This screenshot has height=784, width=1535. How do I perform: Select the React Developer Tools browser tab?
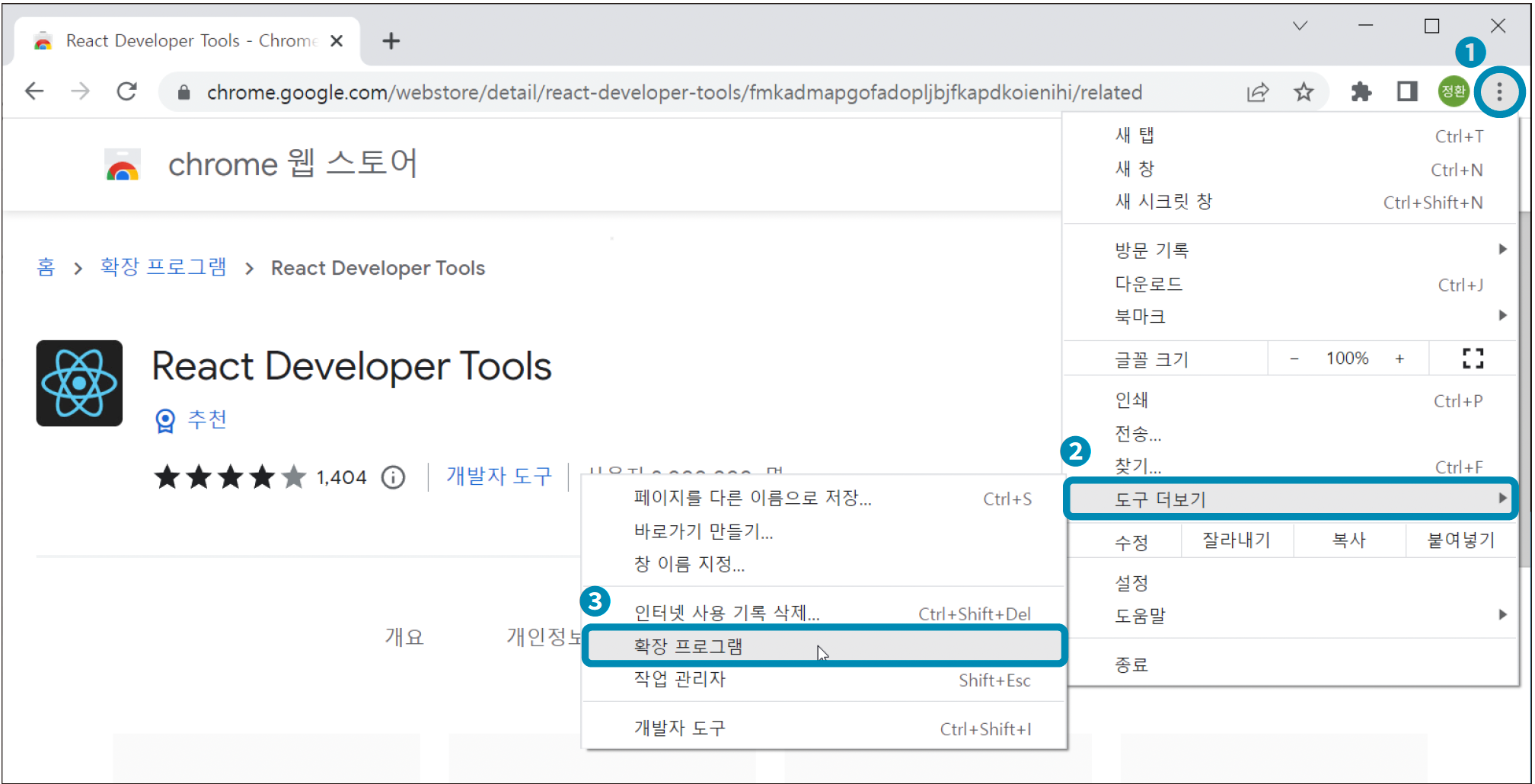tap(187, 41)
